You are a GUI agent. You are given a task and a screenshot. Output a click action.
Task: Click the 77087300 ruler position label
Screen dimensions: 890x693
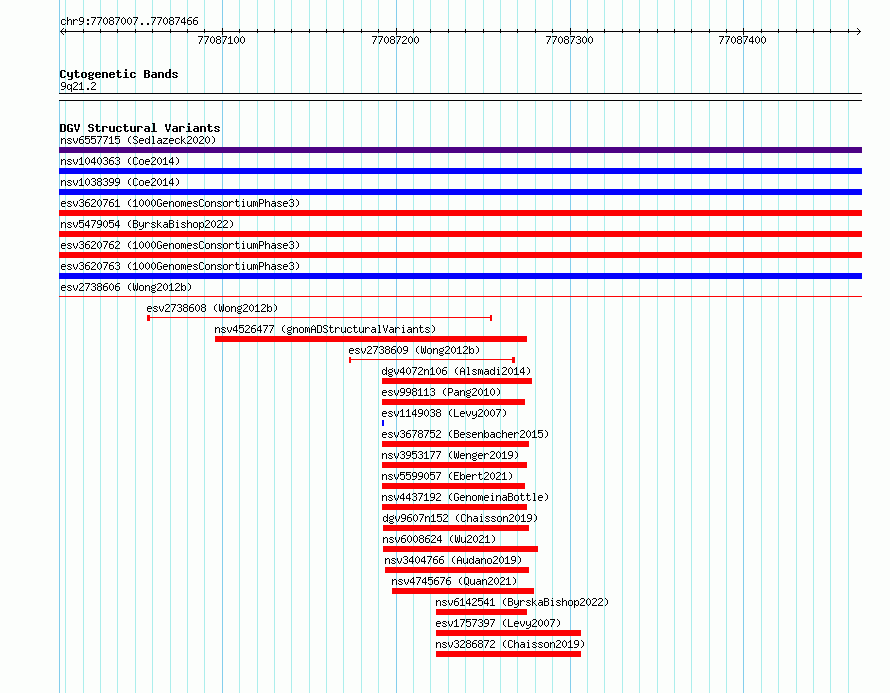tap(569, 40)
